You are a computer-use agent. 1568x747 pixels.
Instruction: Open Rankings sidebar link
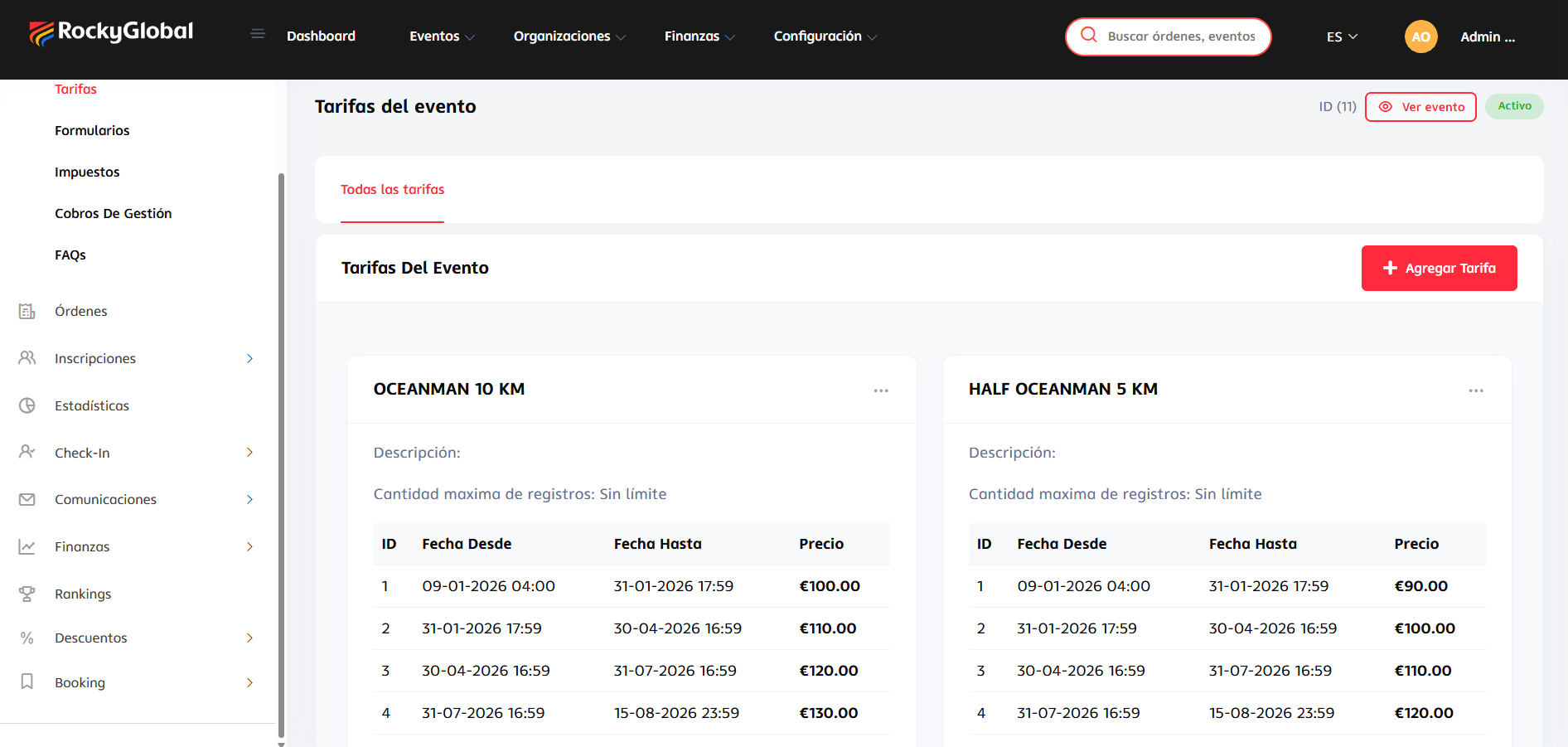pos(83,594)
